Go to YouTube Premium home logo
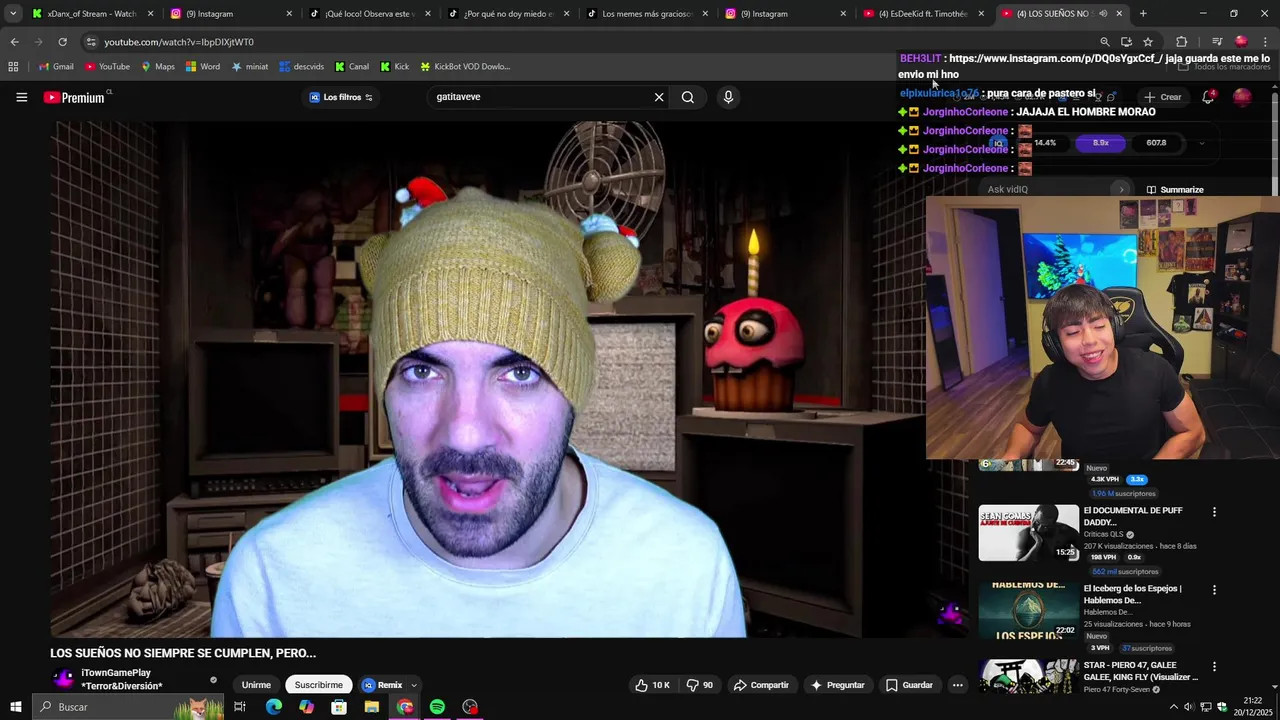 (x=74, y=97)
